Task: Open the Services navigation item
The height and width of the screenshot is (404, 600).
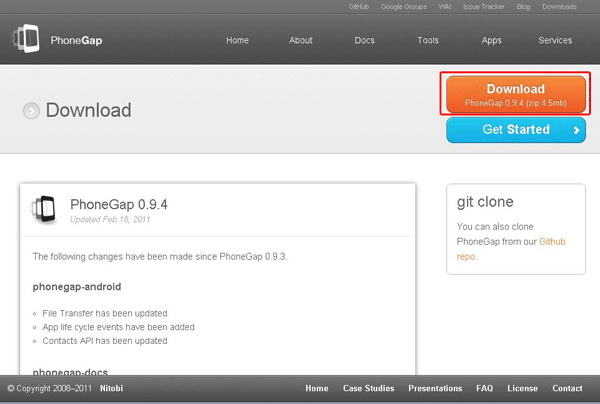Action: [x=555, y=40]
